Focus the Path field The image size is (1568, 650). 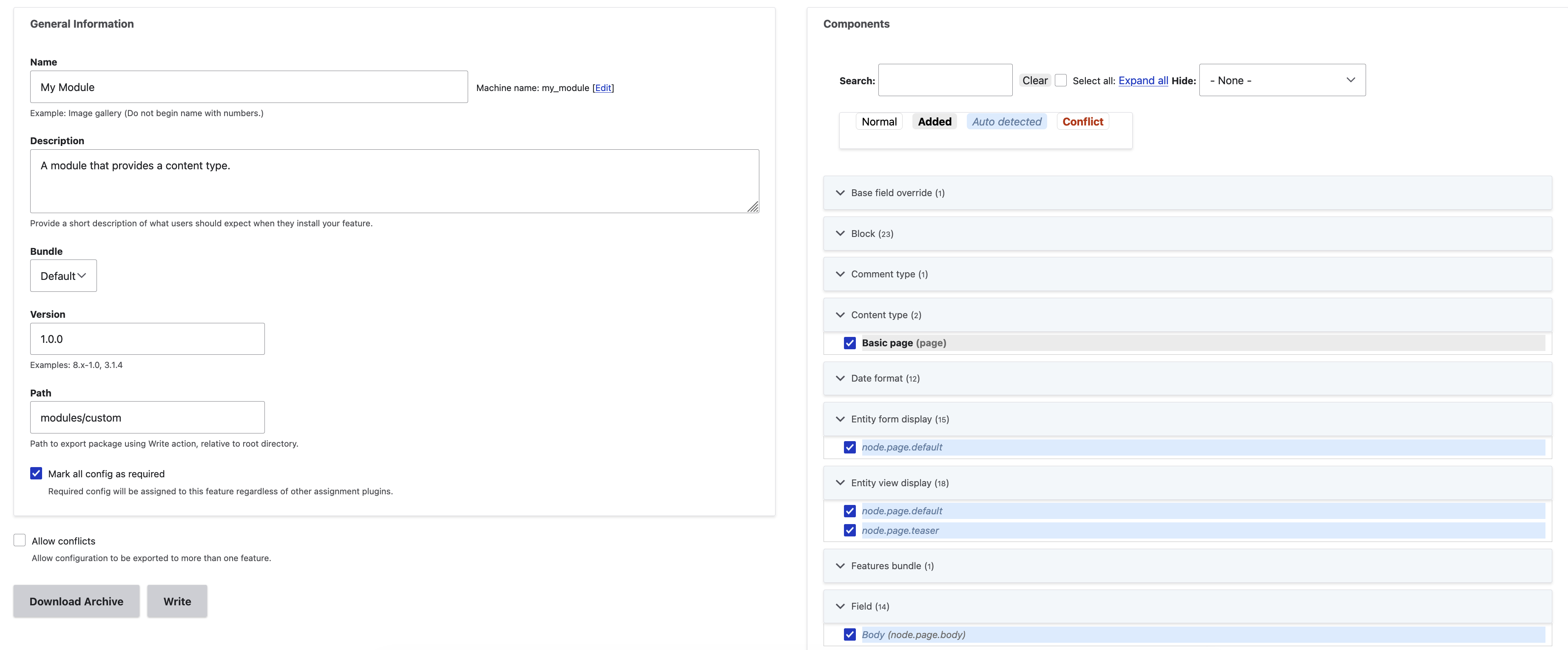point(147,417)
